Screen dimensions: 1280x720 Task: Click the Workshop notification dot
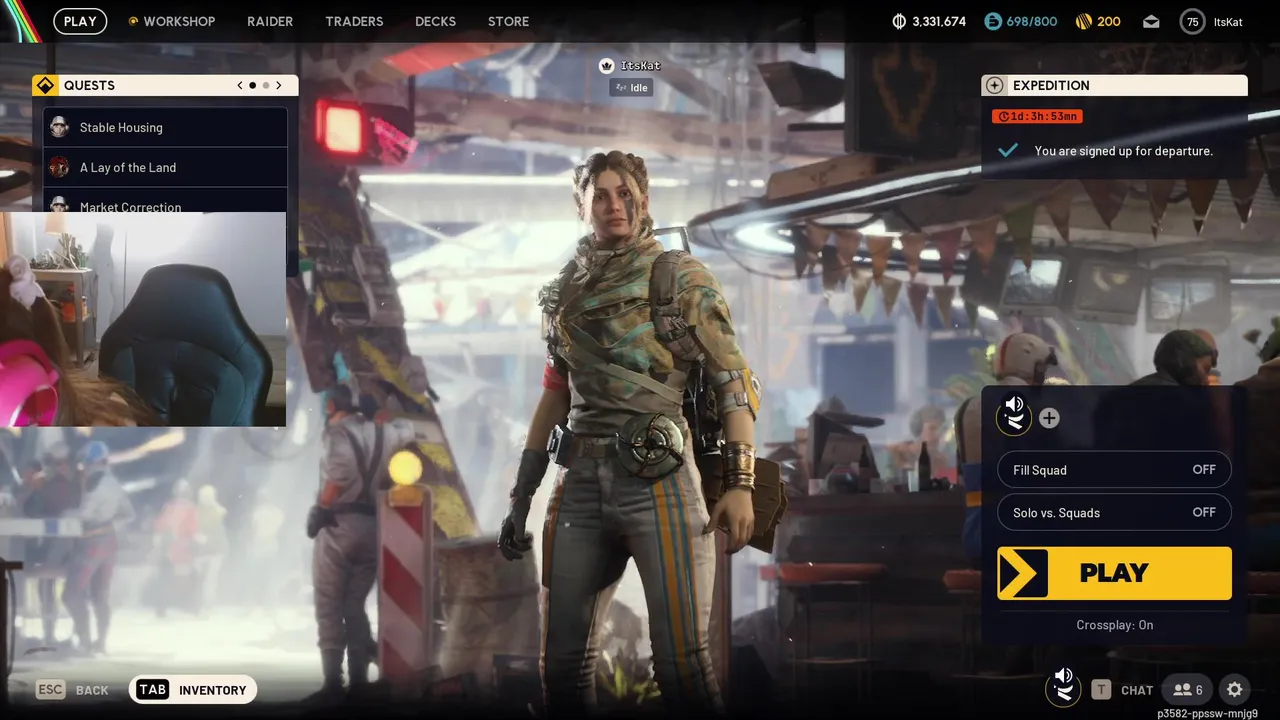point(133,21)
